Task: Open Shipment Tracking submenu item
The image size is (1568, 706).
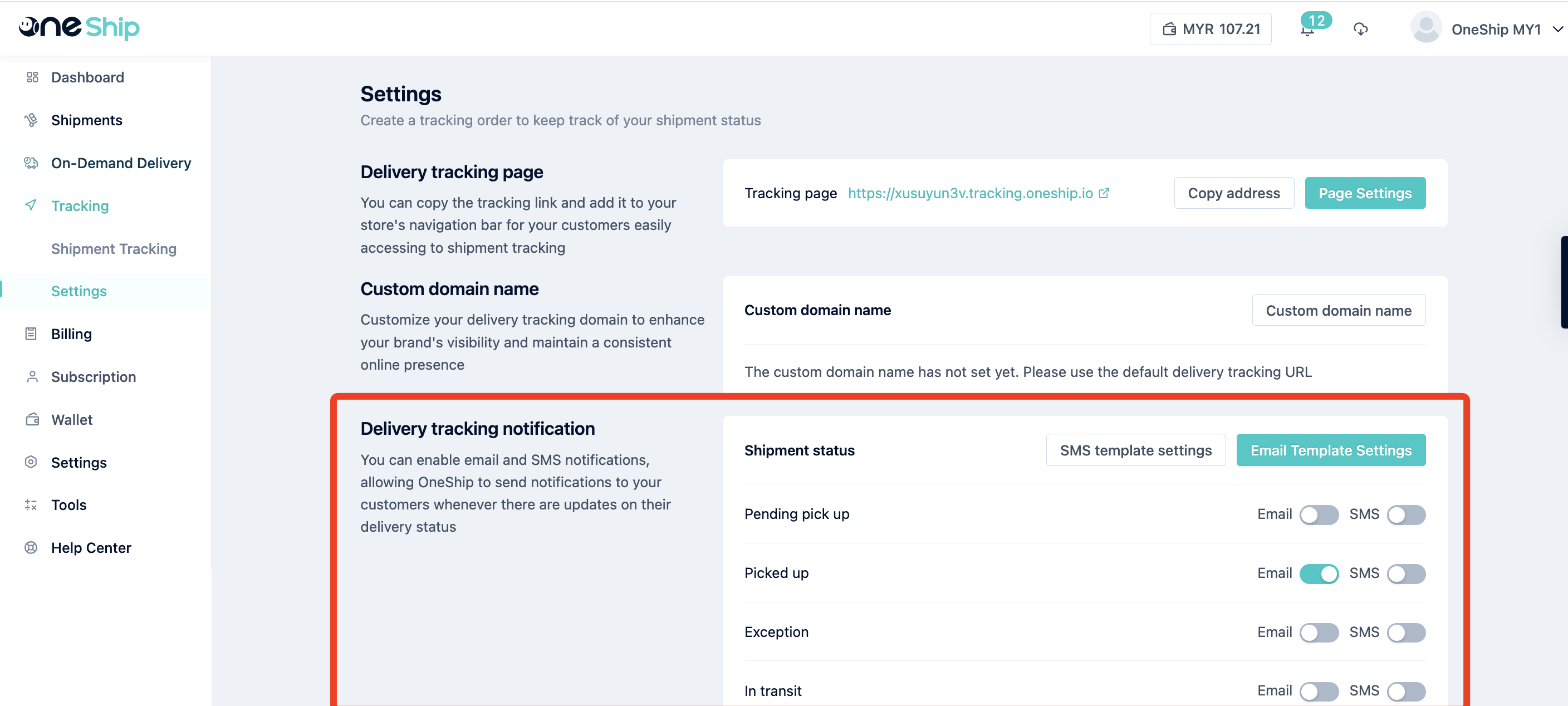Action: pos(114,249)
